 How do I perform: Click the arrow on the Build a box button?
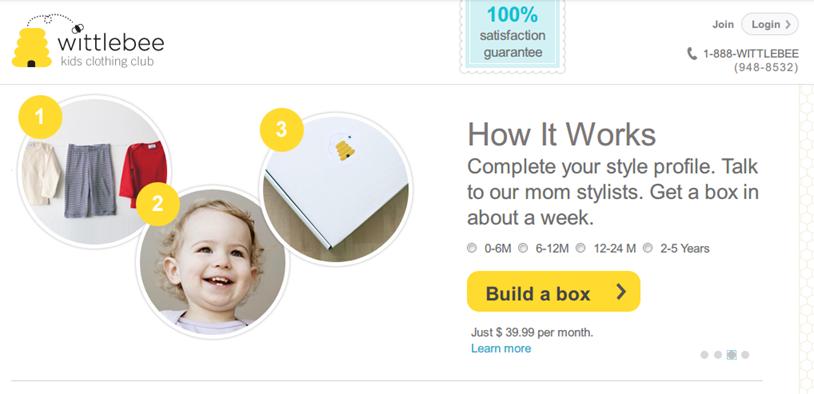[x=621, y=292]
